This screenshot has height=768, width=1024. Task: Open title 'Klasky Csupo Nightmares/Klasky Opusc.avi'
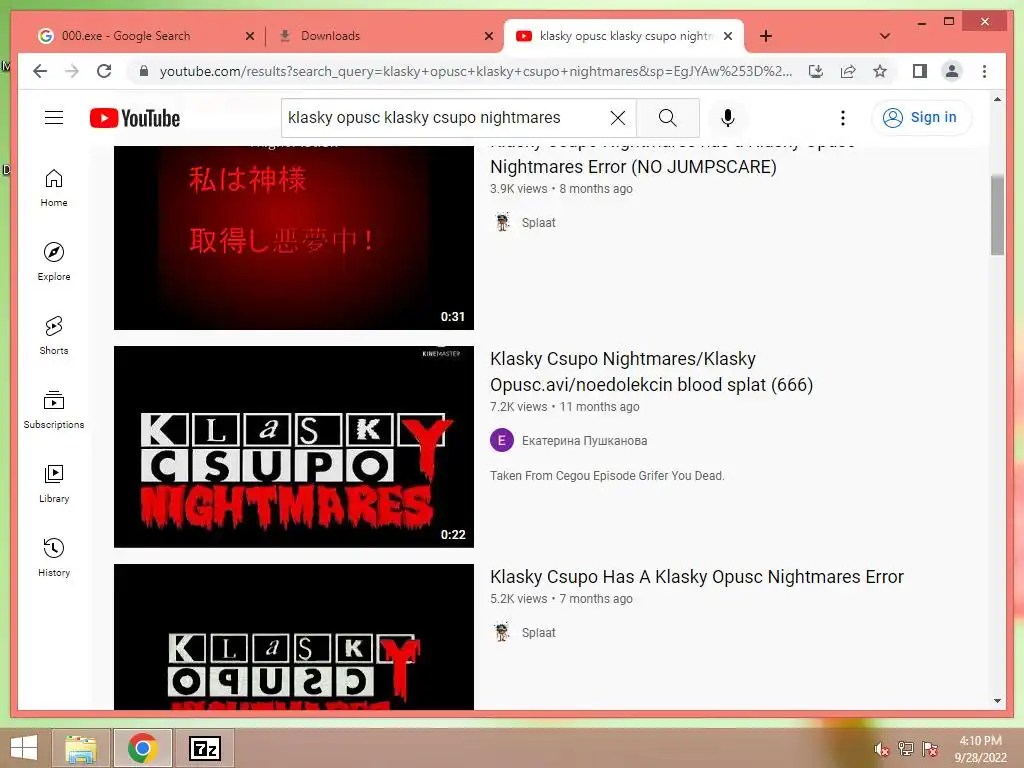(651, 372)
